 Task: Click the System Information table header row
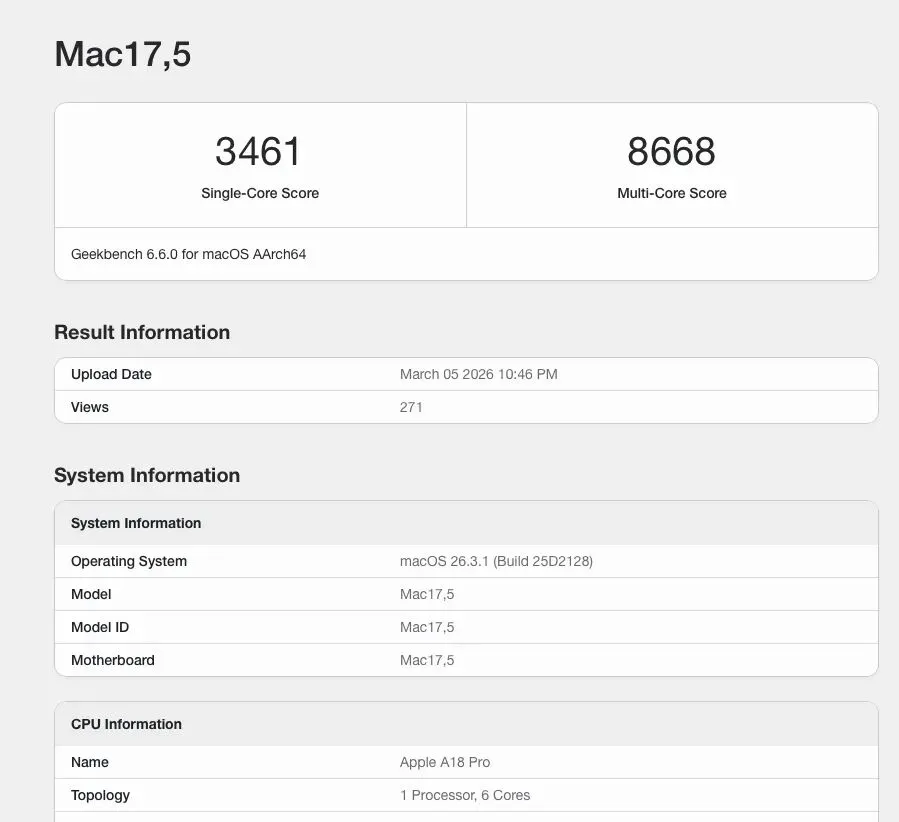(466, 523)
